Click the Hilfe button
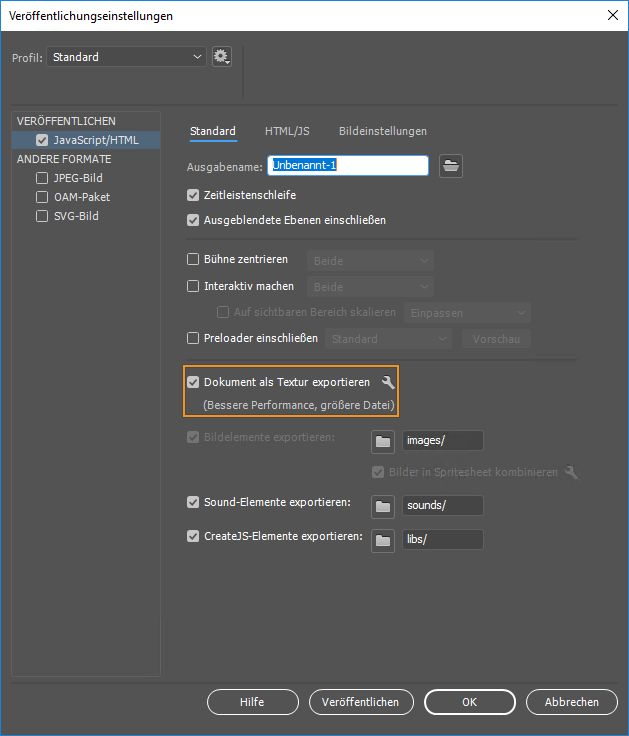 click(x=253, y=702)
